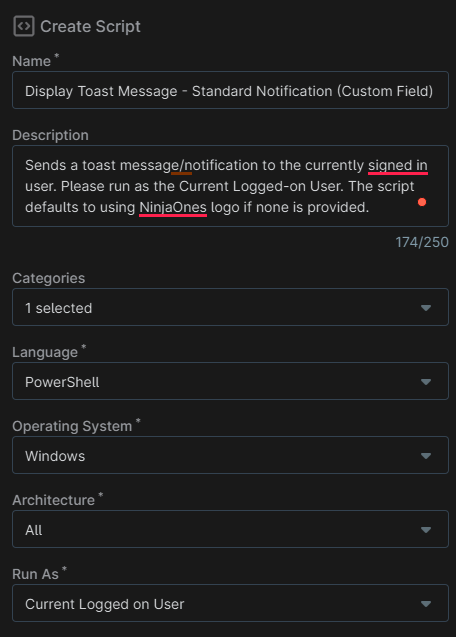Click the underlined 'signed in' phrase
The height and width of the screenshot is (637, 456).
click(x=398, y=166)
